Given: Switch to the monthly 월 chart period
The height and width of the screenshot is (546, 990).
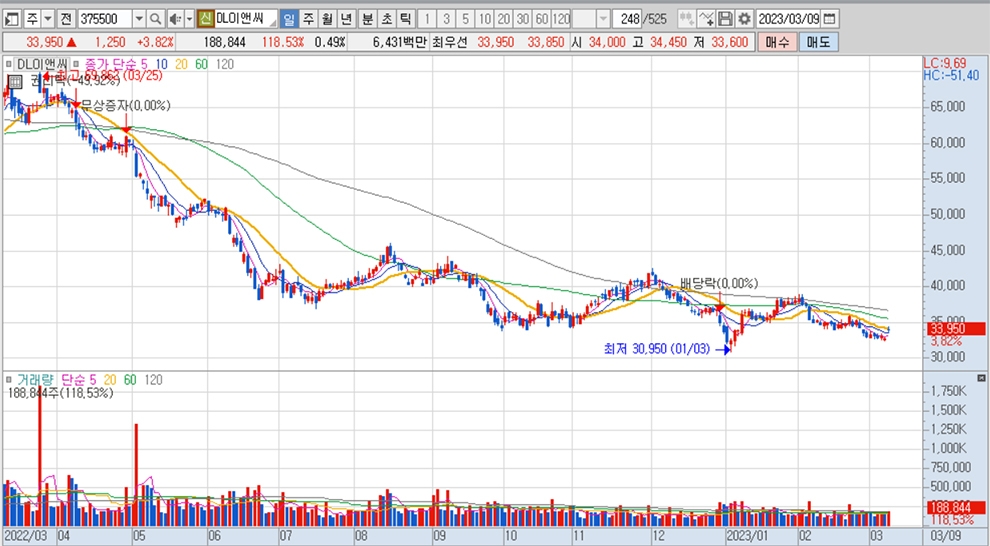Looking at the screenshot, I should click(x=326, y=19).
